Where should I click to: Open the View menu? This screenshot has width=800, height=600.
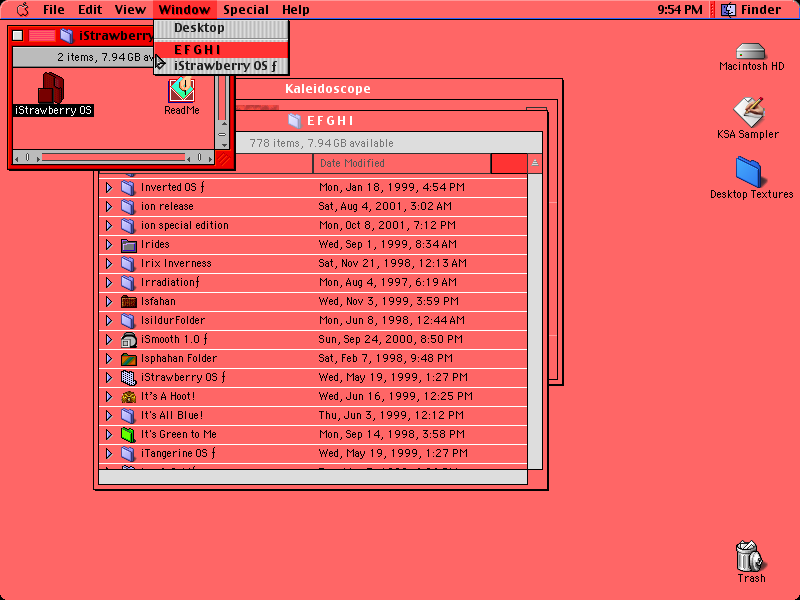pos(130,10)
